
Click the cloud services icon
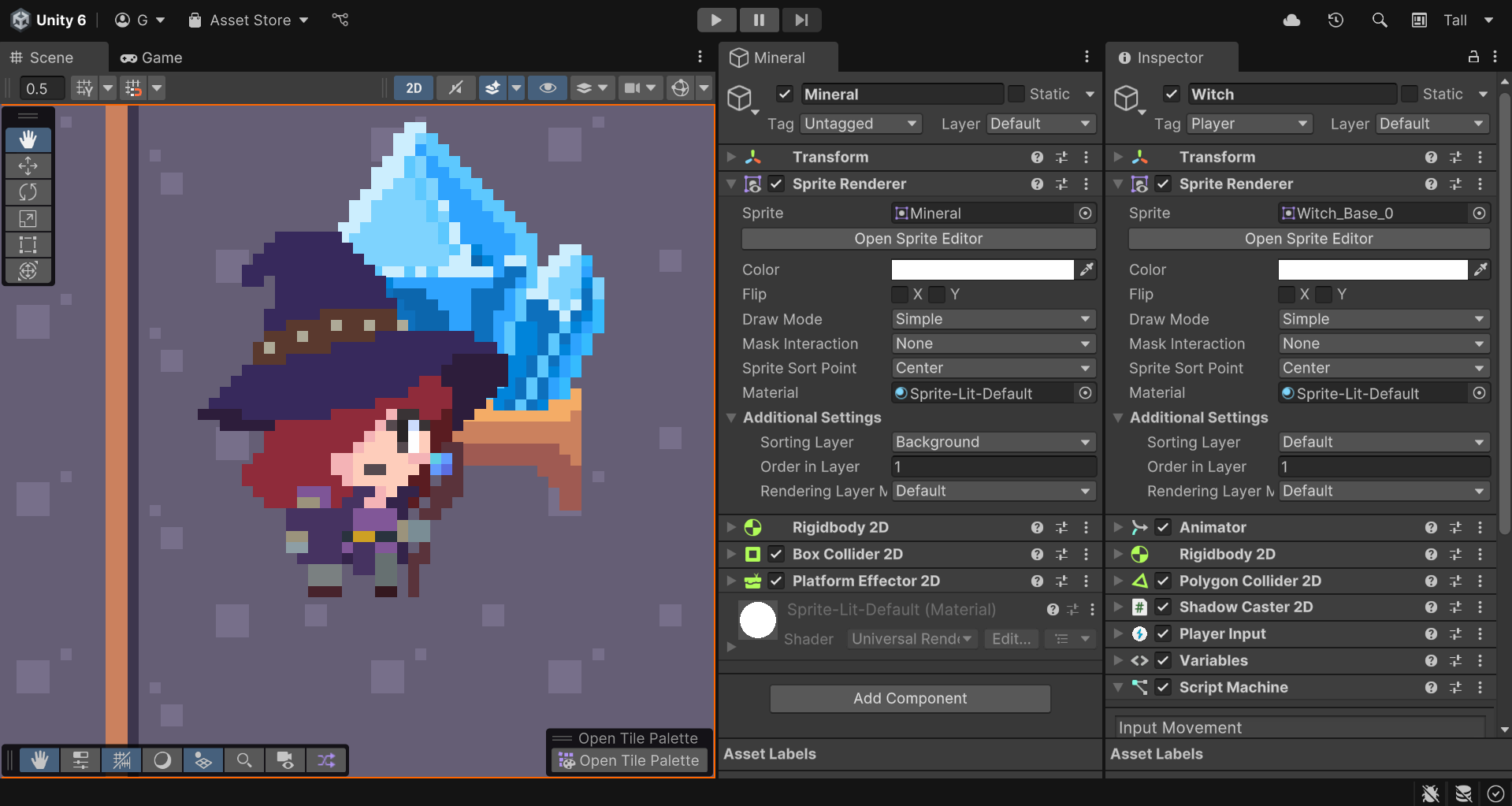pos(1291,20)
